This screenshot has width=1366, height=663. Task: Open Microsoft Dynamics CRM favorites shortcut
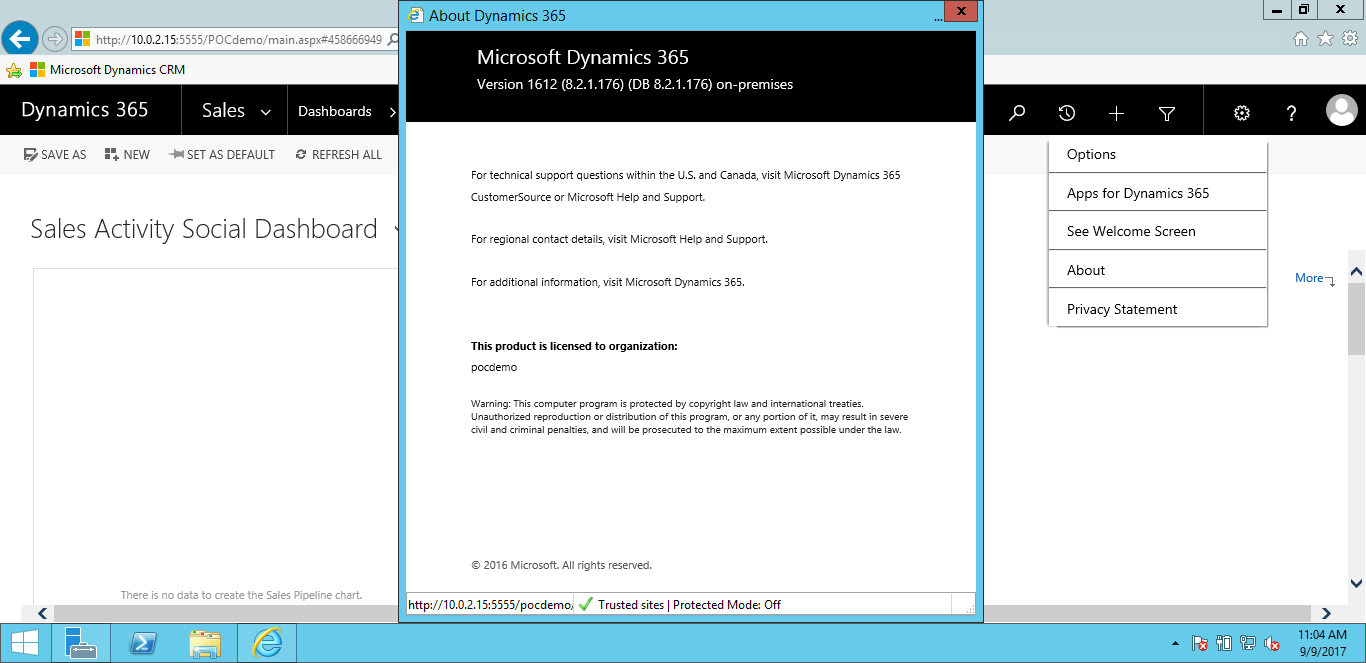110,69
